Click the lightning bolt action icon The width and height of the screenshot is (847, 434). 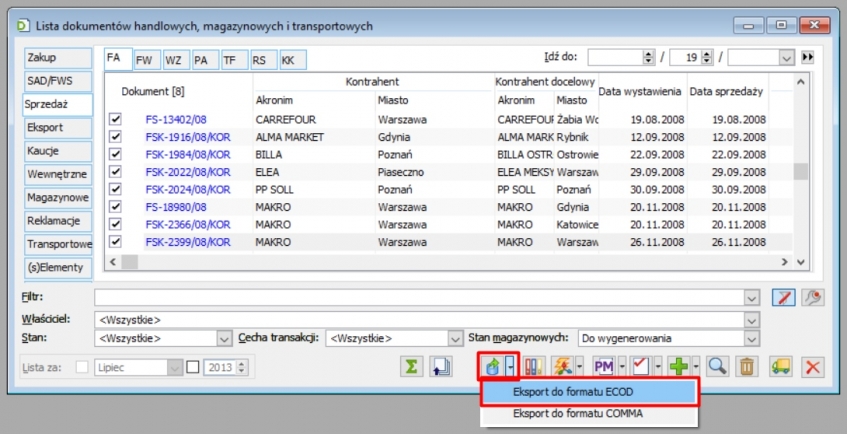[x=563, y=367]
